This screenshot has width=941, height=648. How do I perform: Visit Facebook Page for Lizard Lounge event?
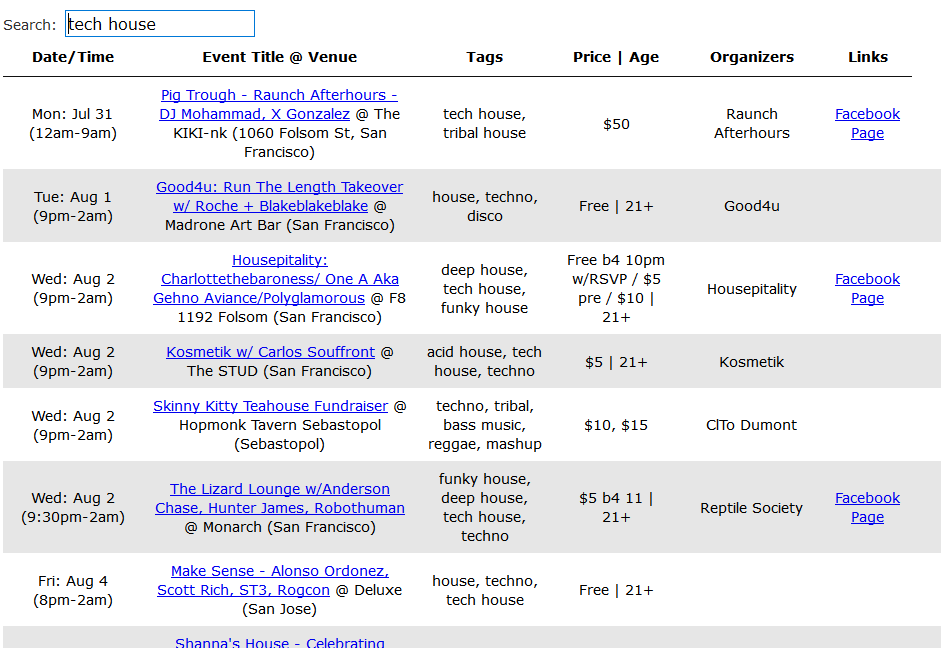867,508
